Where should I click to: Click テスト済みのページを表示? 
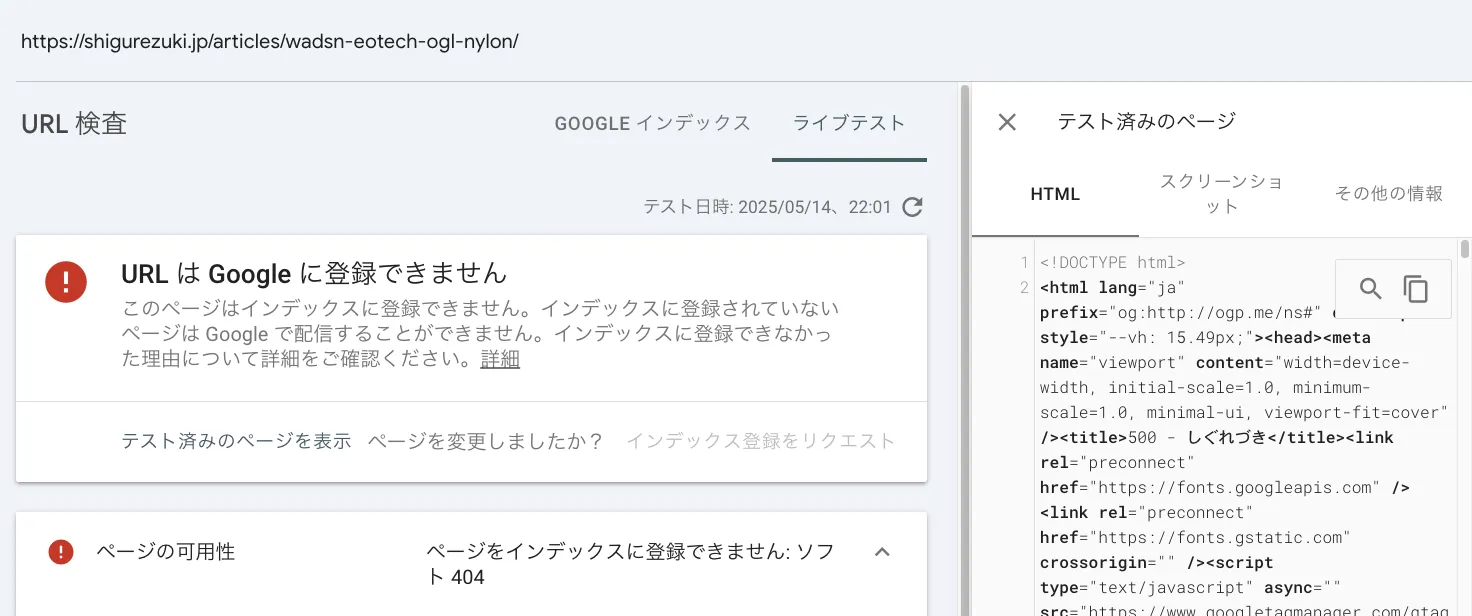coord(236,441)
